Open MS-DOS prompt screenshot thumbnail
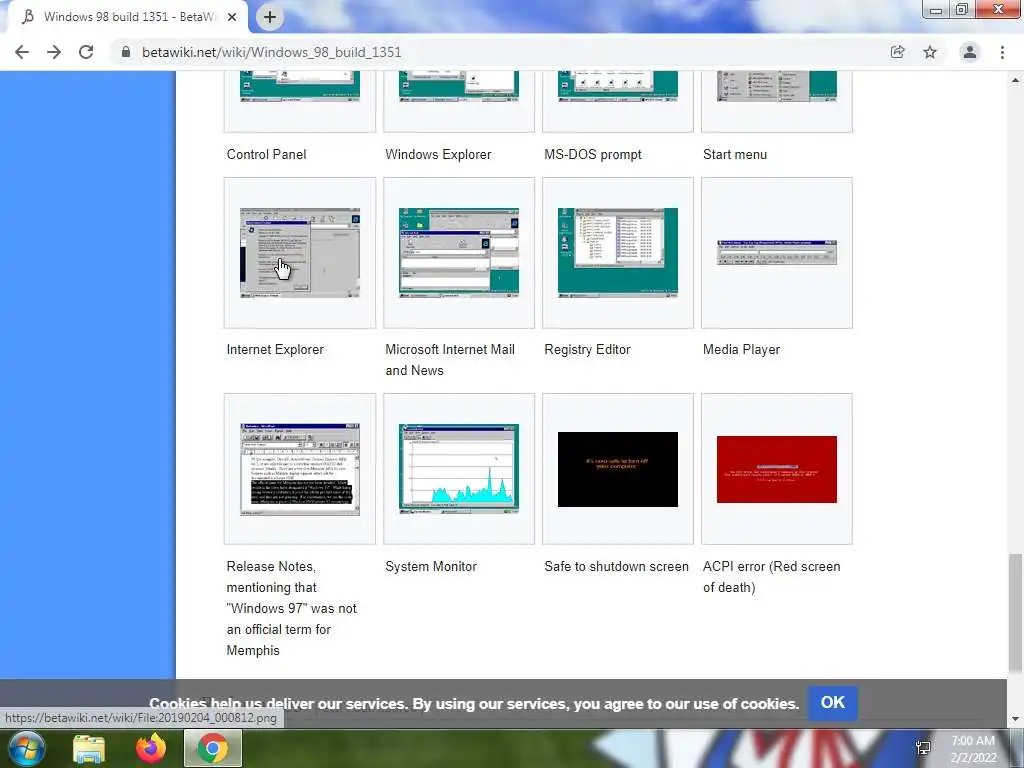1024x768 pixels. coord(618,86)
